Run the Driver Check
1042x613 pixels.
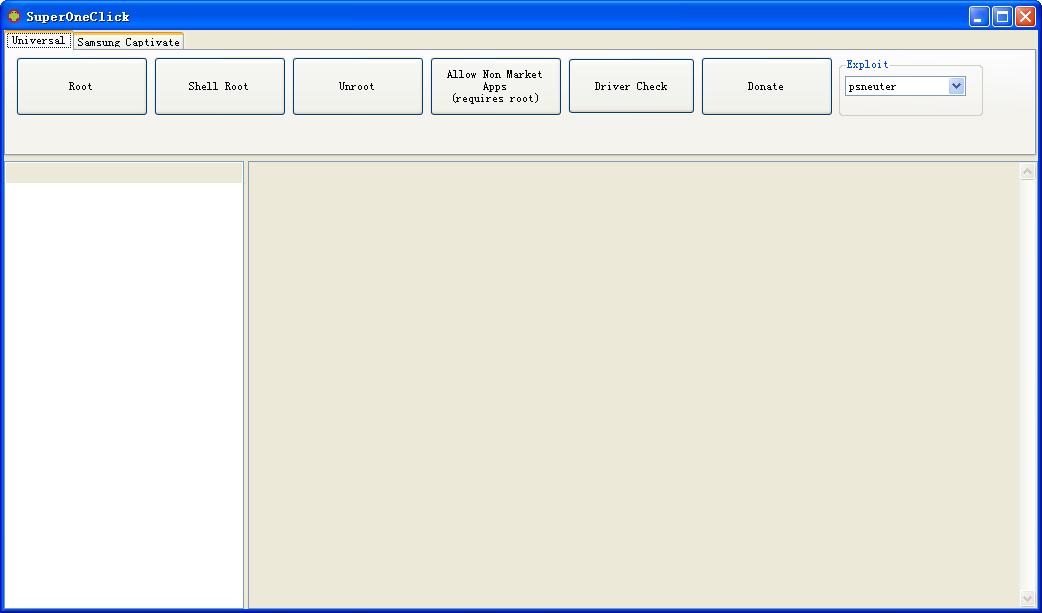[631, 86]
